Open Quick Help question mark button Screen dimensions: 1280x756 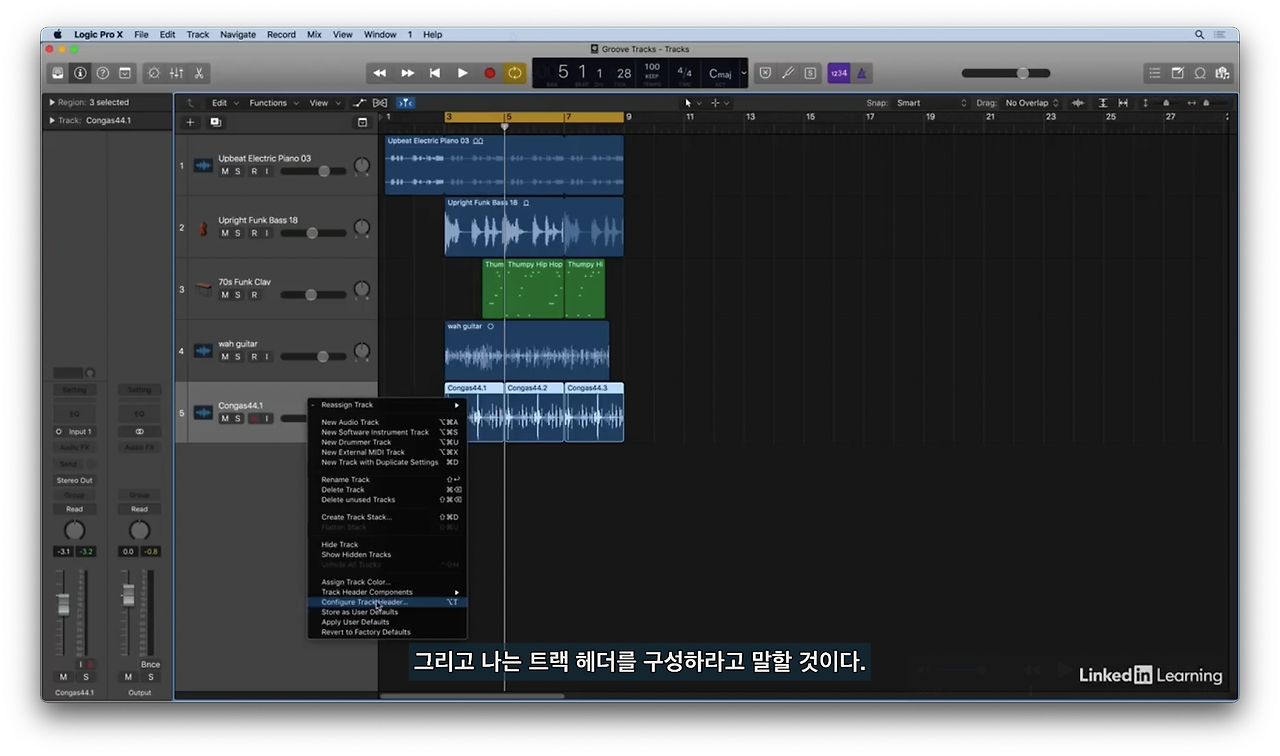102,73
